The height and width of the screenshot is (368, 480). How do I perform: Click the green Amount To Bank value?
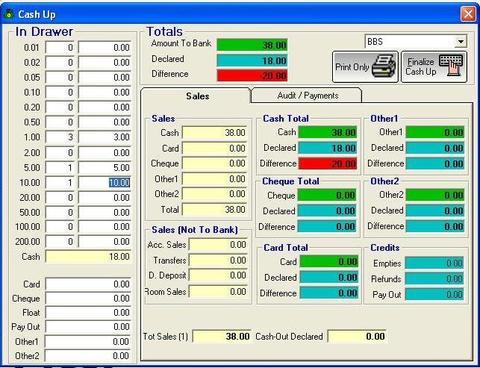[x=252, y=45]
